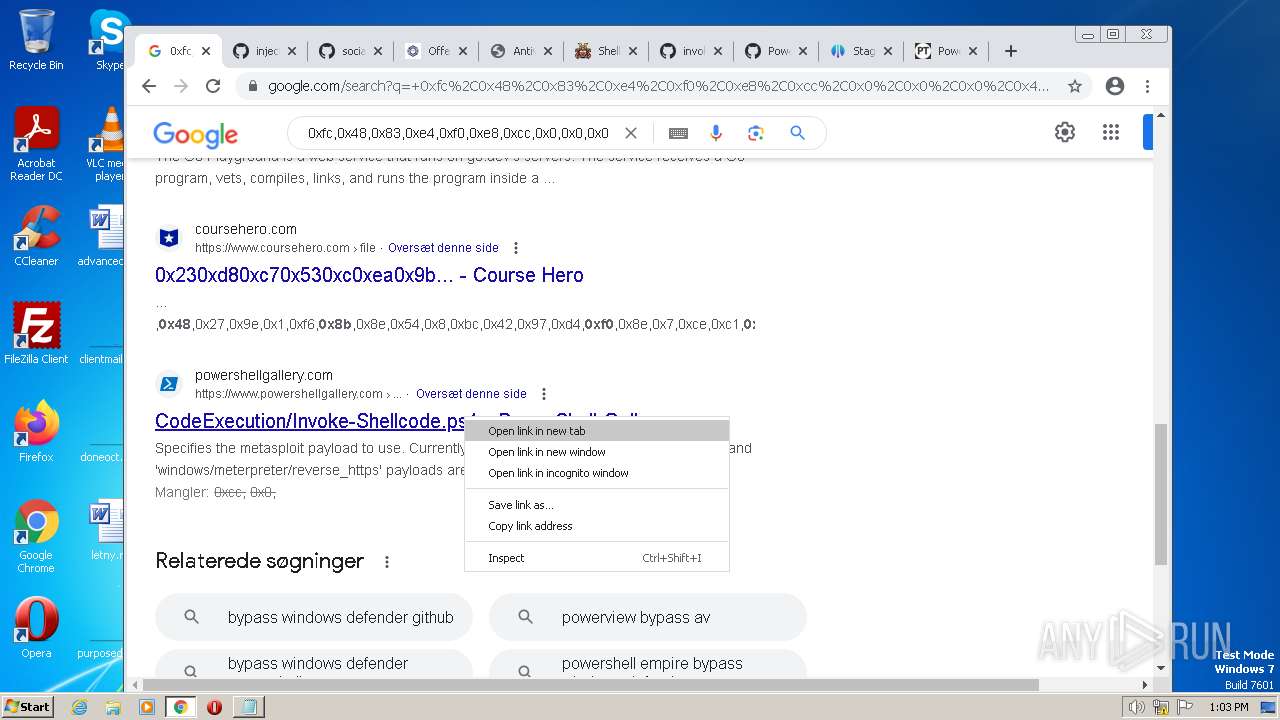Choose Open link in incognito window
The image size is (1280, 720).
click(x=597, y=473)
